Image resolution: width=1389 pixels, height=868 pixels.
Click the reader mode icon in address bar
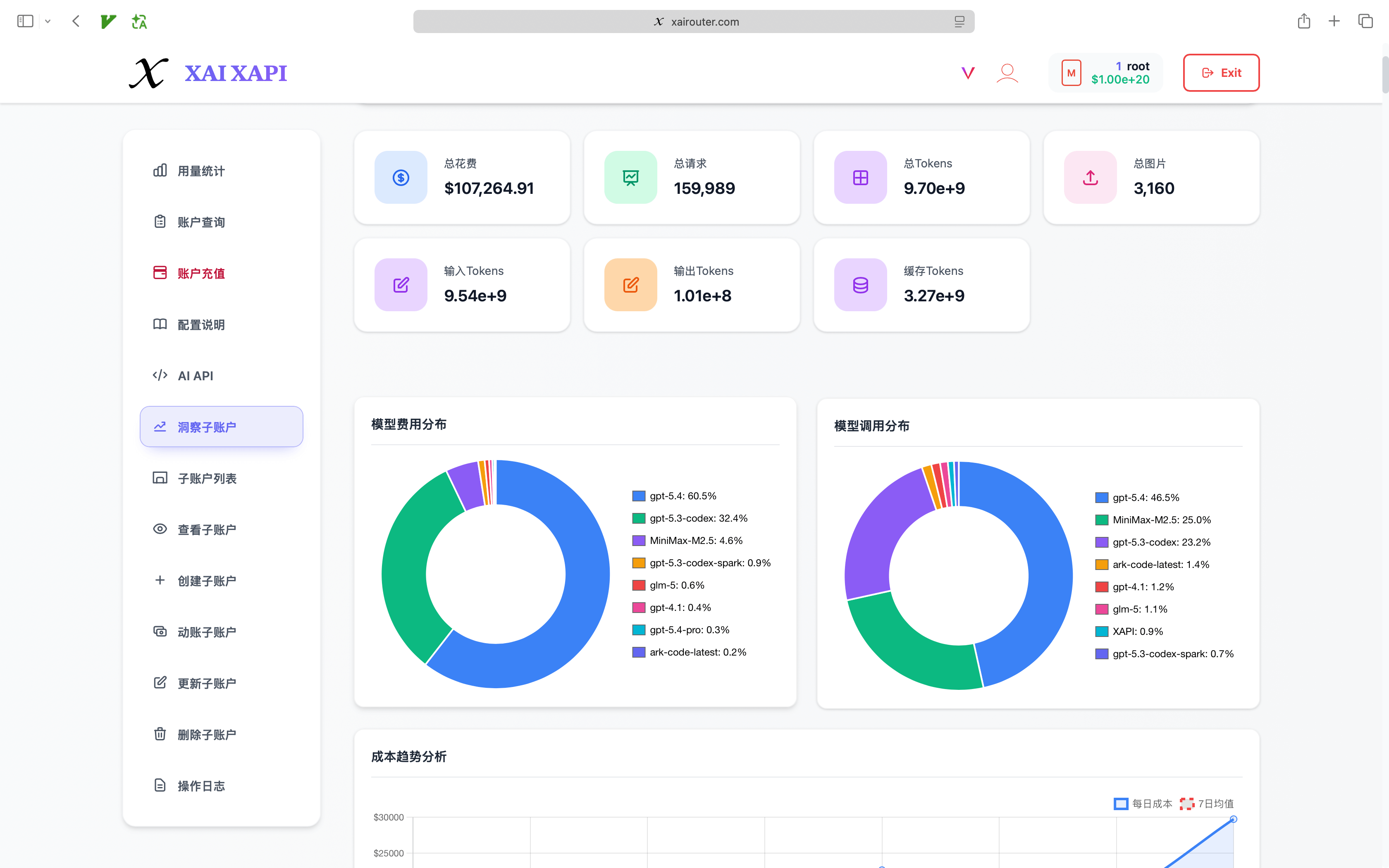pos(959,22)
